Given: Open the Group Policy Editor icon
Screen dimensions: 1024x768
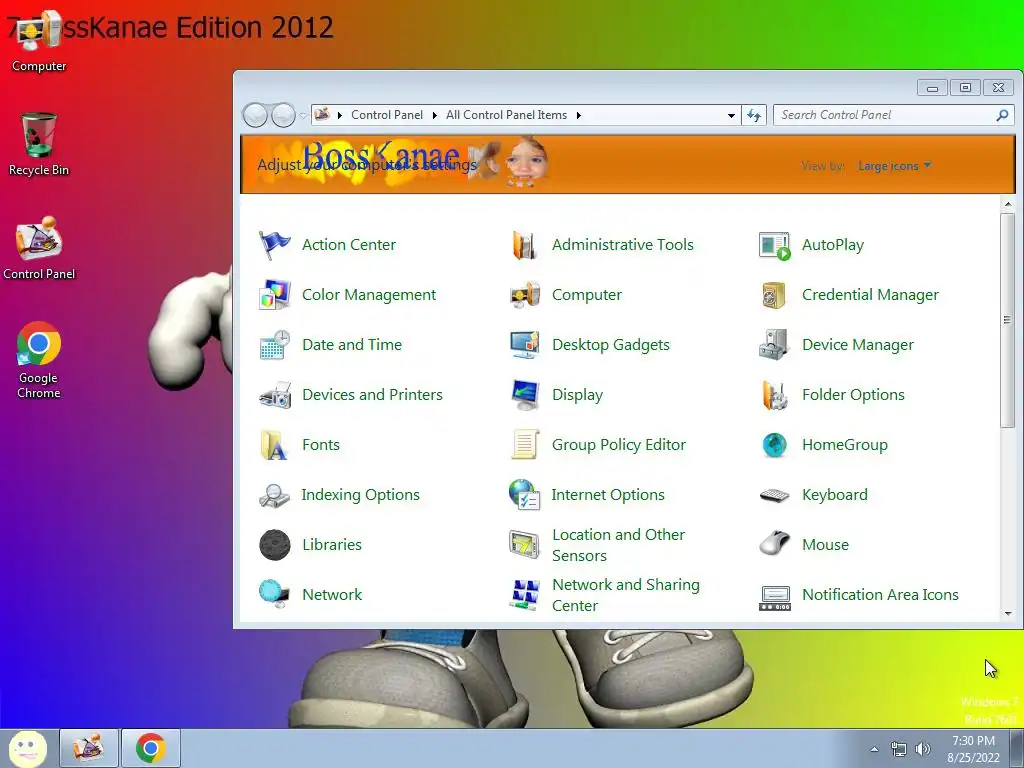Looking at the screenshot, I should point(524,445).
